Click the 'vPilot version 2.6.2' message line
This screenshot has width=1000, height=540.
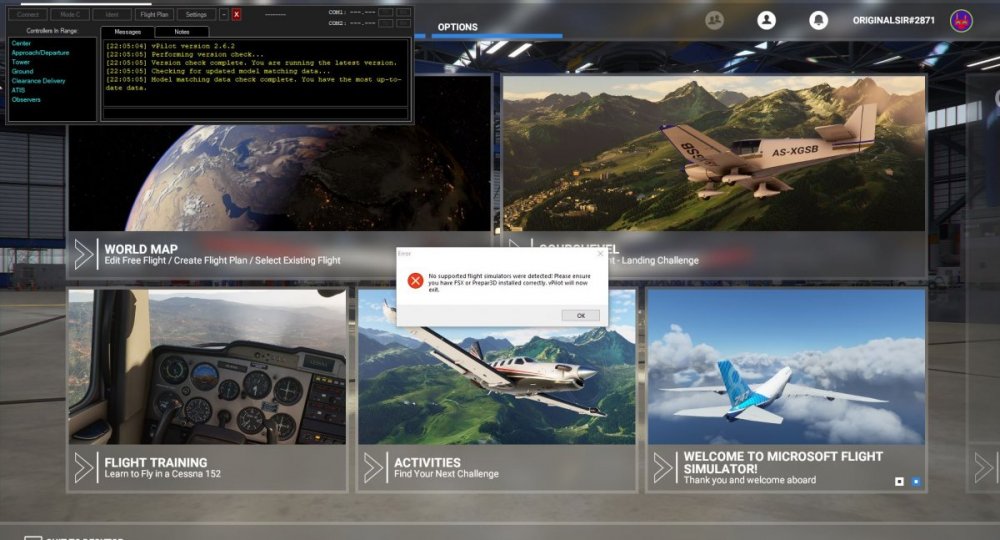pyautogui.click(x=170, y=46)
